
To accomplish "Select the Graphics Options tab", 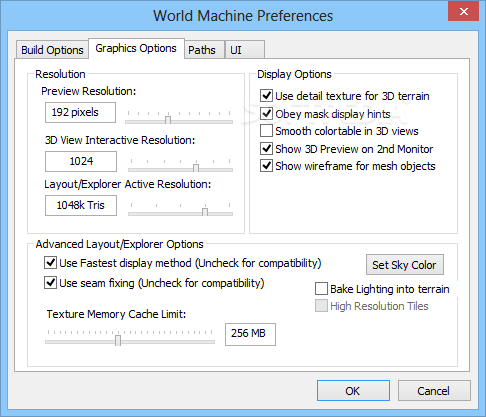I will [x=136, y=48].
